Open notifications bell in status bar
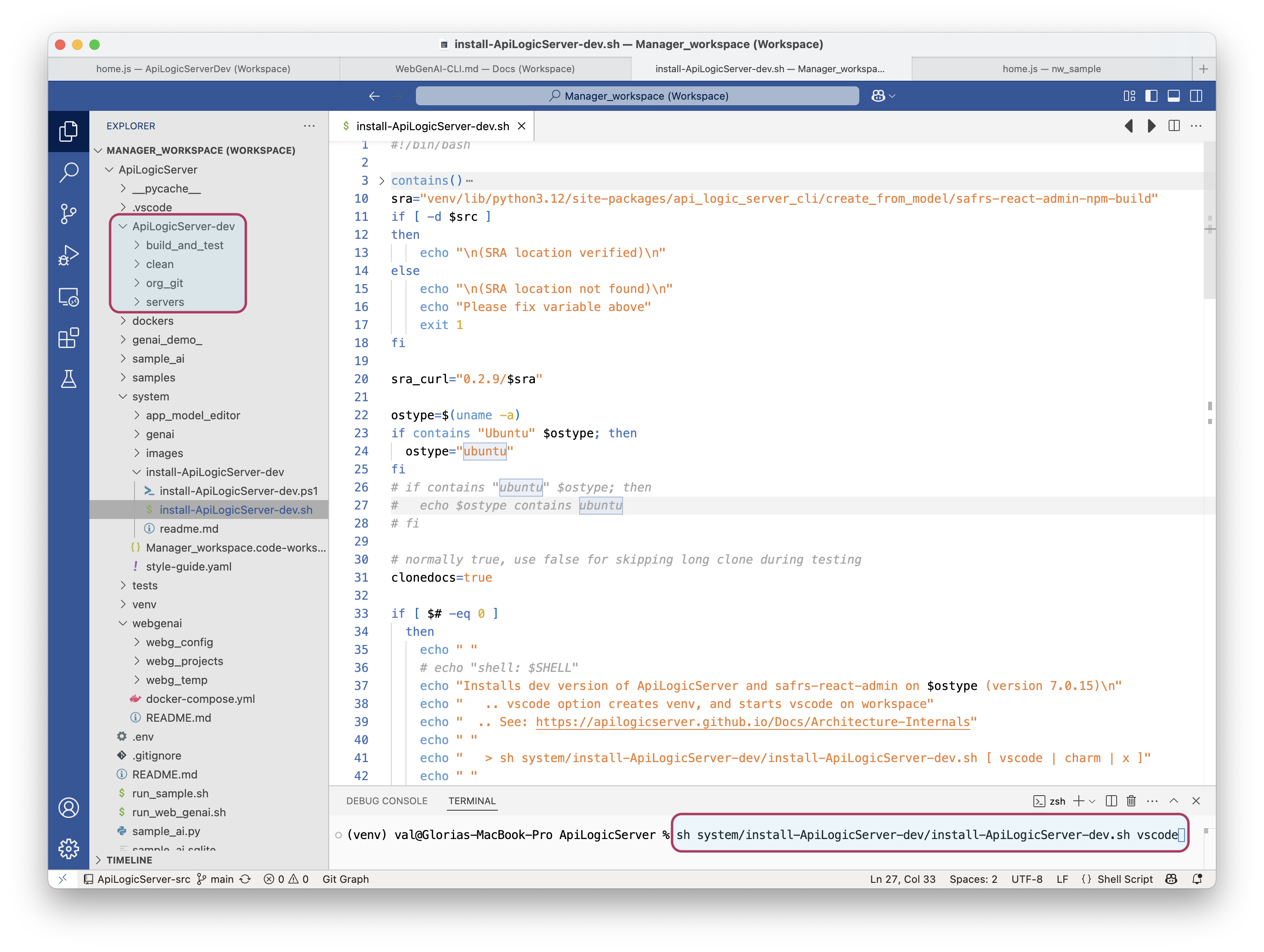The height and width of the screenshot is (952, 1264). [x=1197, y=879]
